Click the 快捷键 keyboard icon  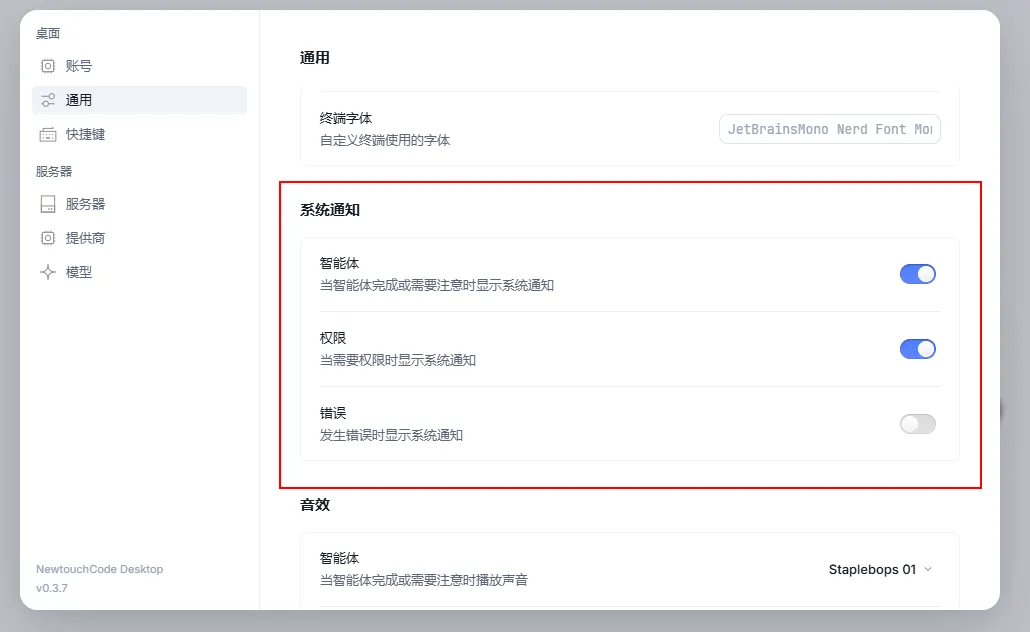click(48, 134)
